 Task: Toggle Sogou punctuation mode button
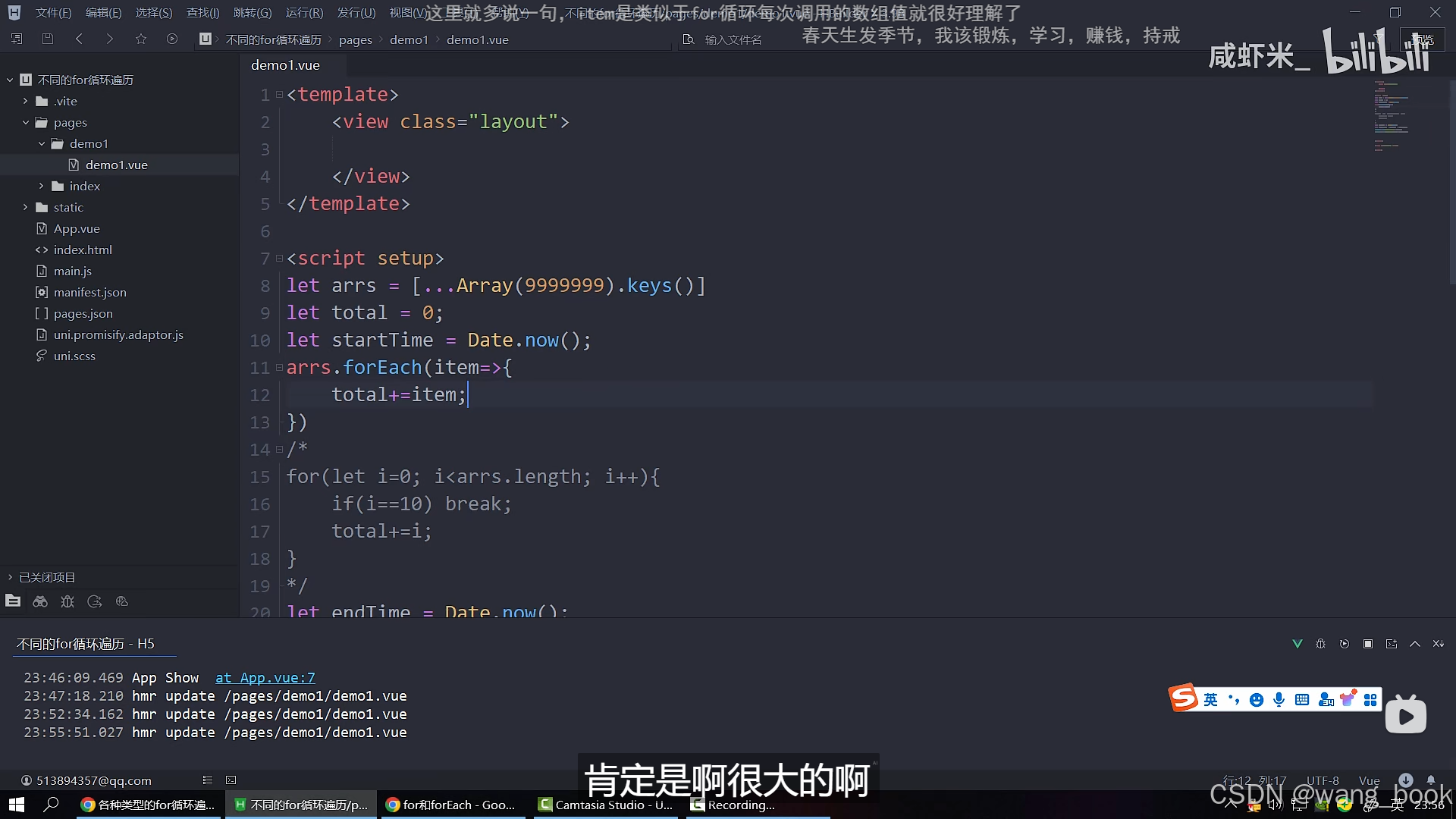pyautogui.click(x=1234, y=700)
